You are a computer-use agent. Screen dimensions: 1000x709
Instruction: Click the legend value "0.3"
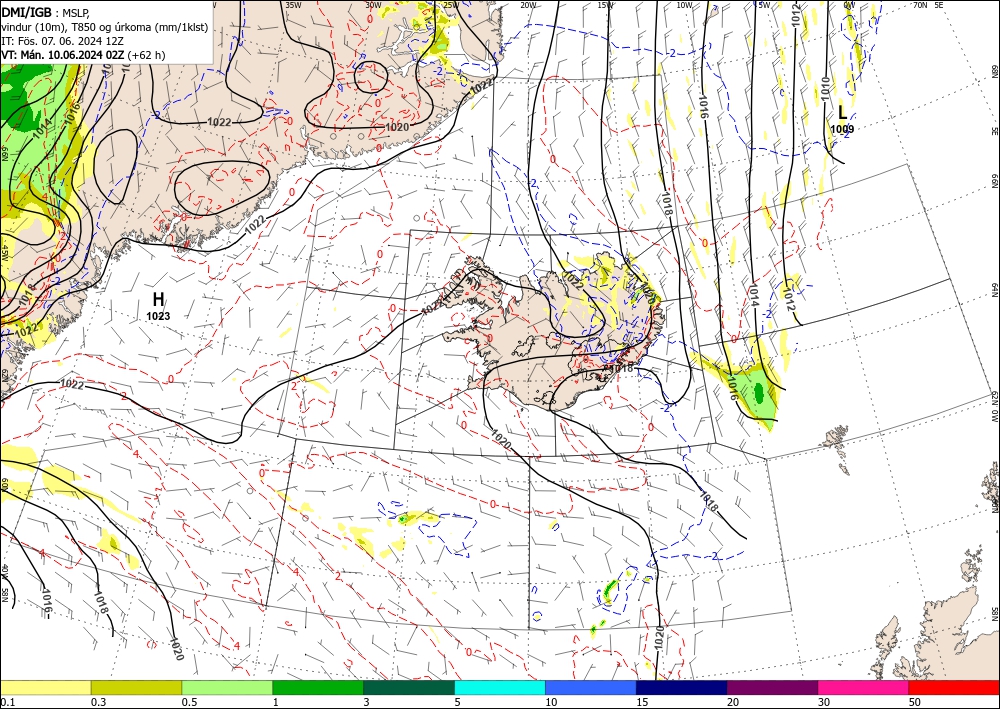(98, 702)
